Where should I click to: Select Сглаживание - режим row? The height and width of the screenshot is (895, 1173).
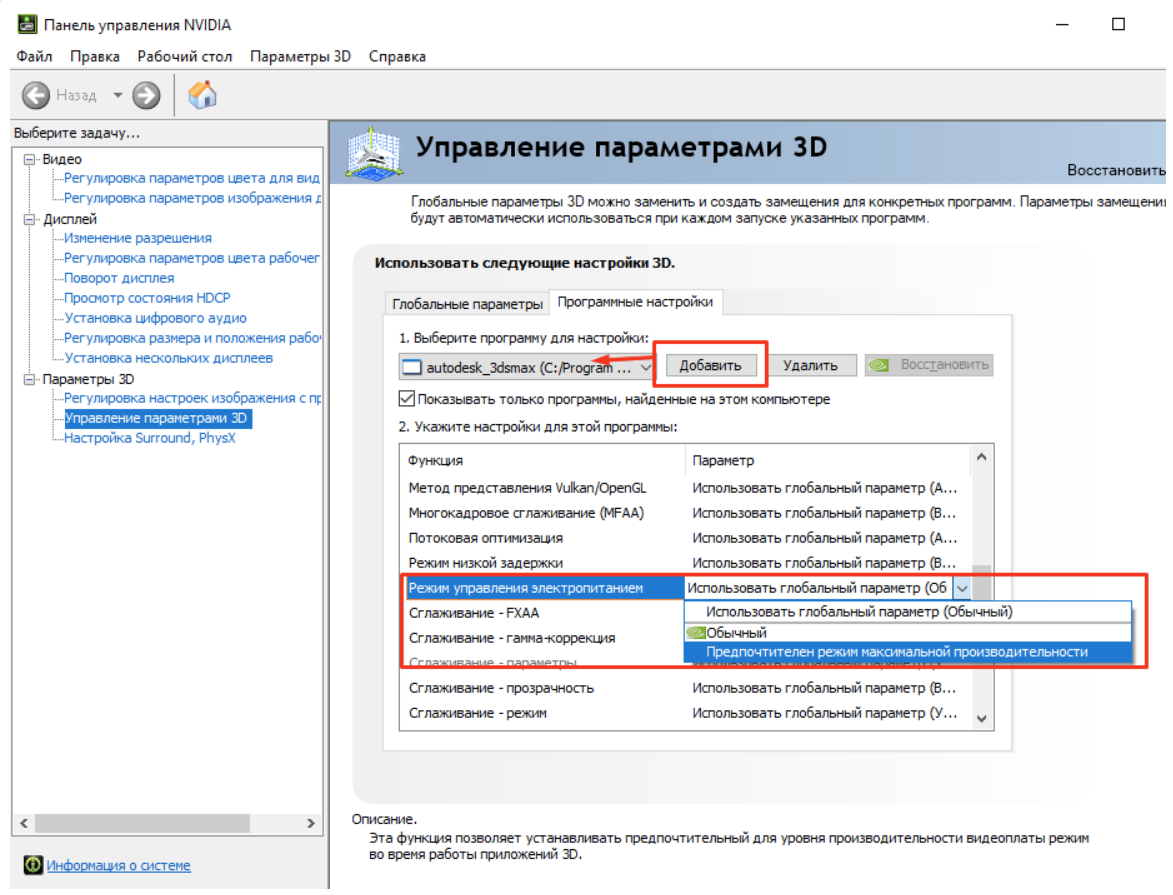[x=684, y=713]
